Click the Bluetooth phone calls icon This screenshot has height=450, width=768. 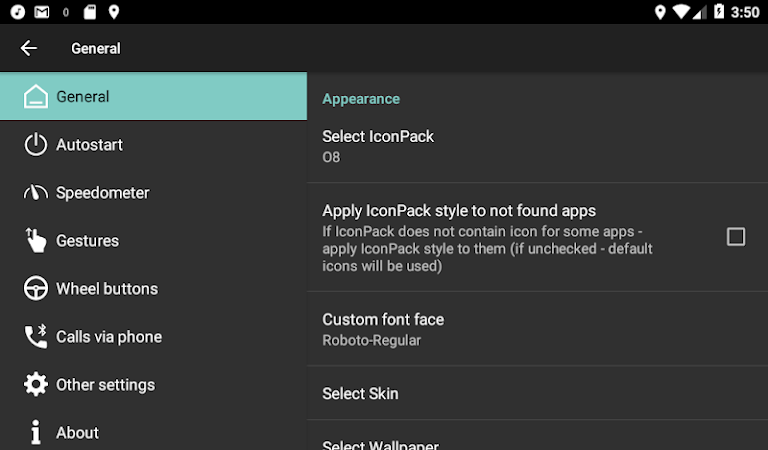coord(36,337)
